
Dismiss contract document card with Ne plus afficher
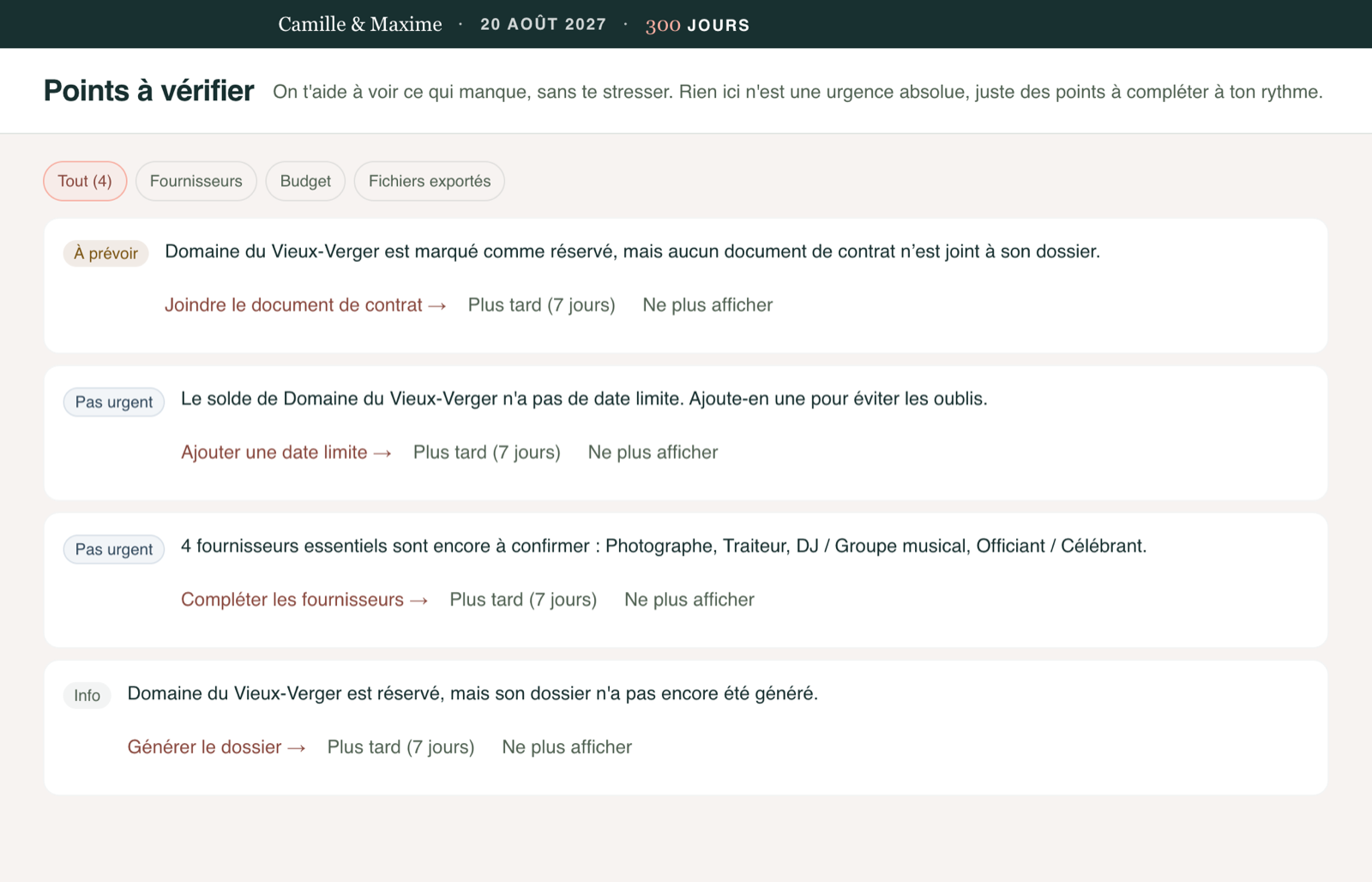click(708, 305)
